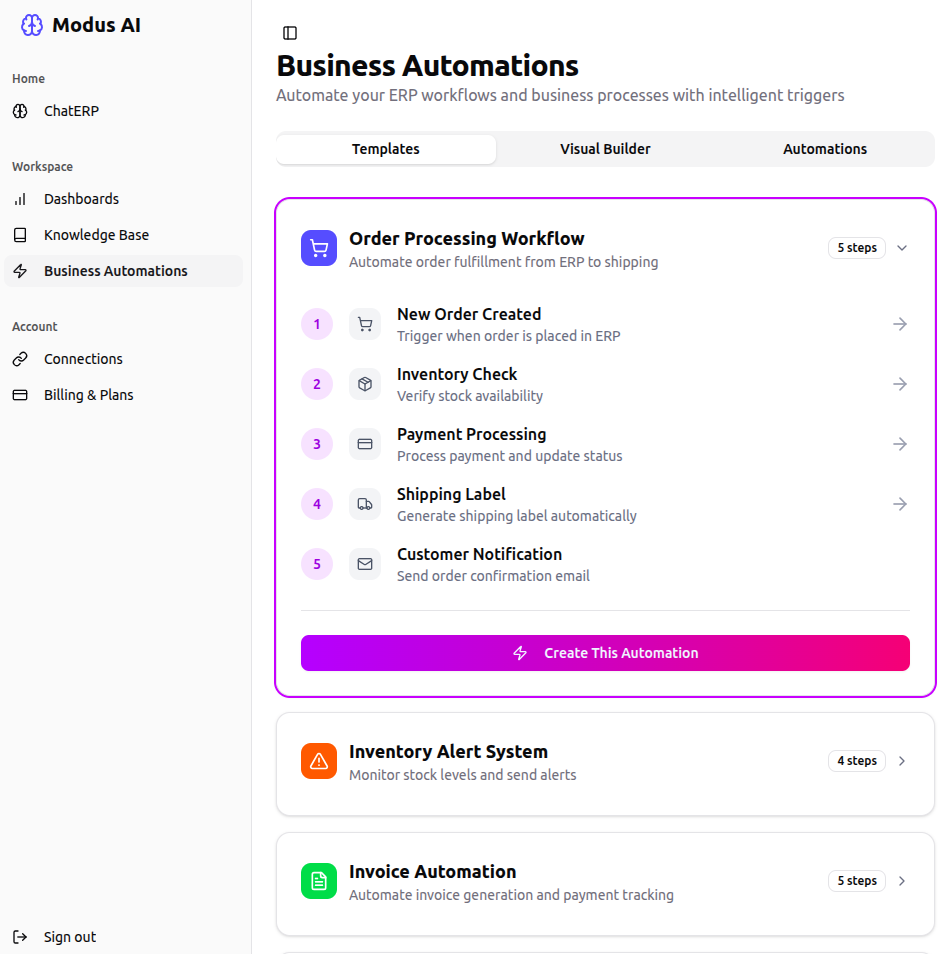
Task: Toggle the sidebar collapse control at the top
Action: [x=289, y=32]
